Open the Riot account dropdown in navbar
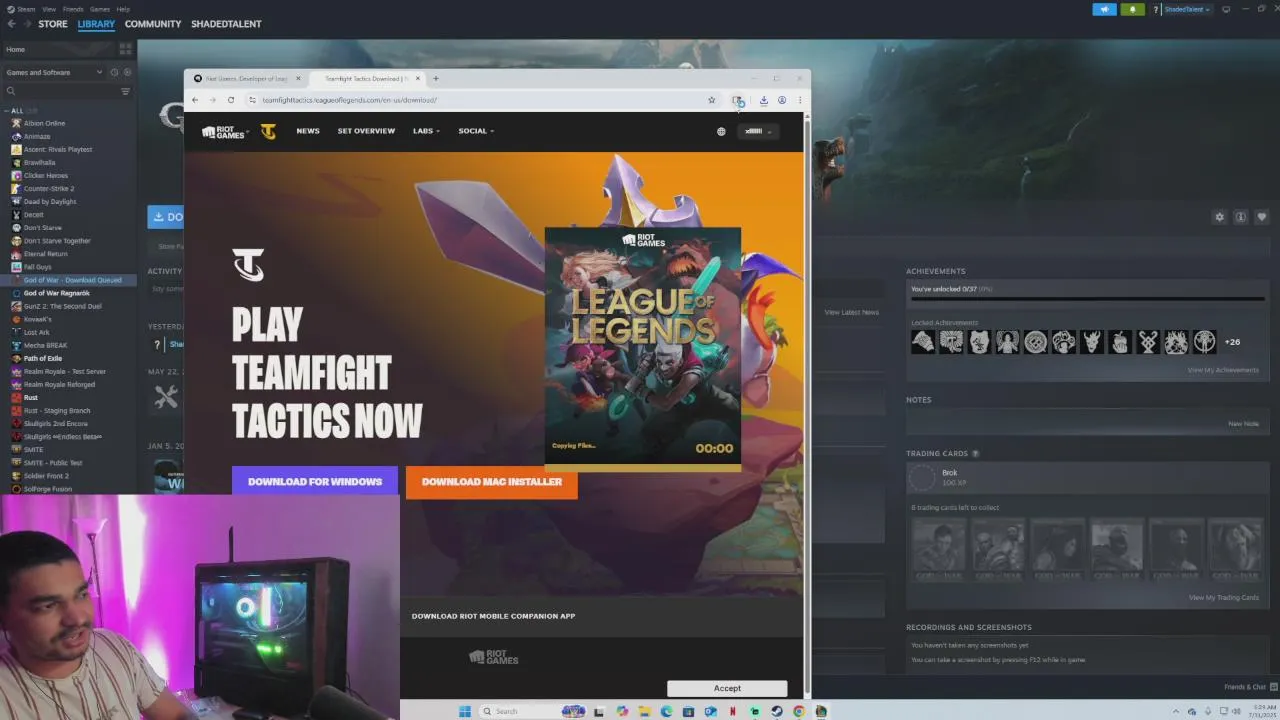The height and width of the screenshot is (720, 1280). pyautogui.click(x=757, y=131)
